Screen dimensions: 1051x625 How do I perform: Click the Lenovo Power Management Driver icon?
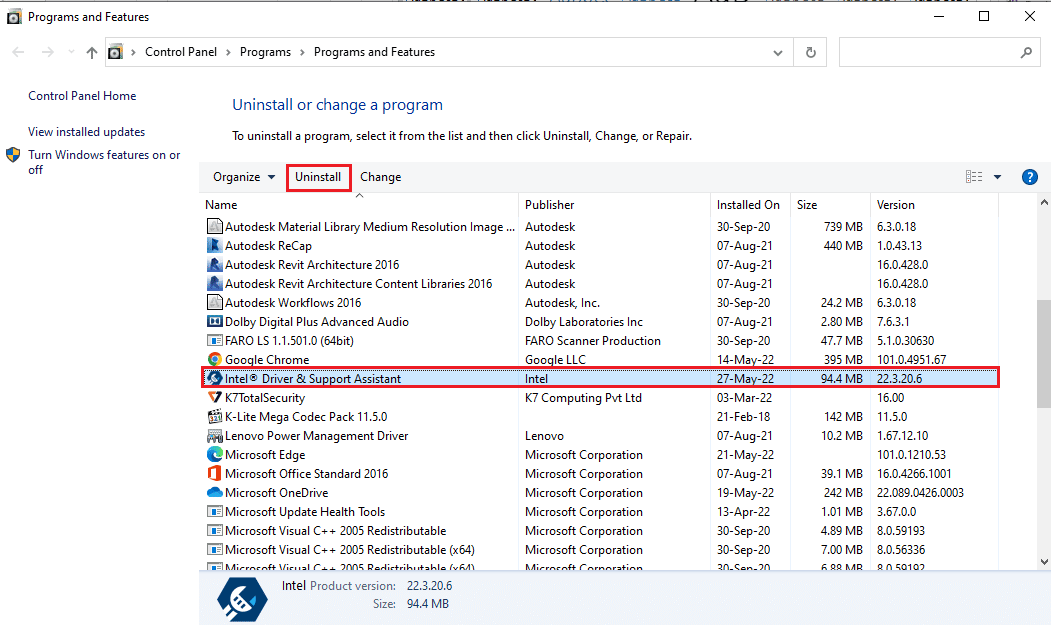coord(214,435)
